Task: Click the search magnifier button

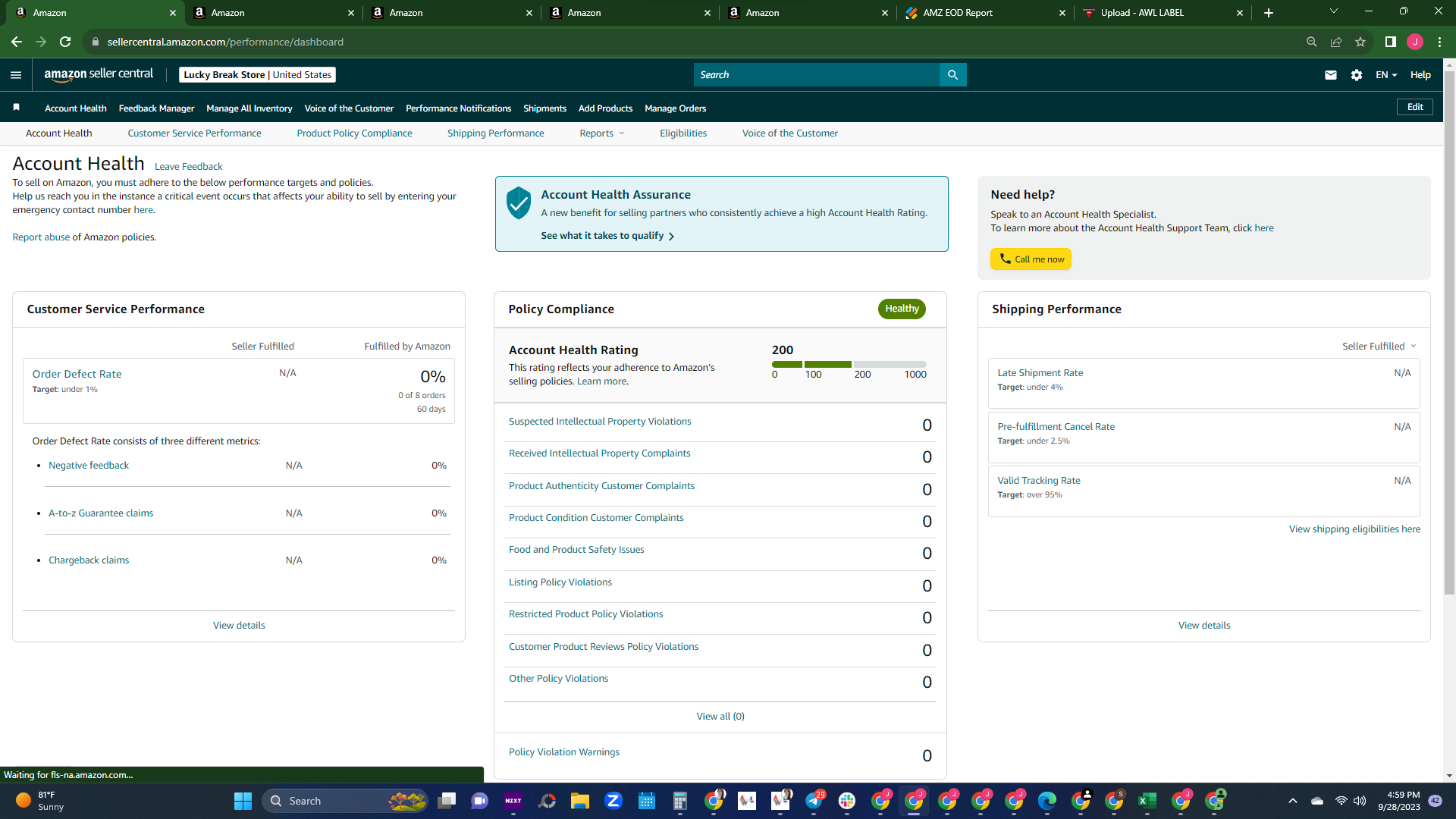Action: pyautogui.click(x=952, y=75)
